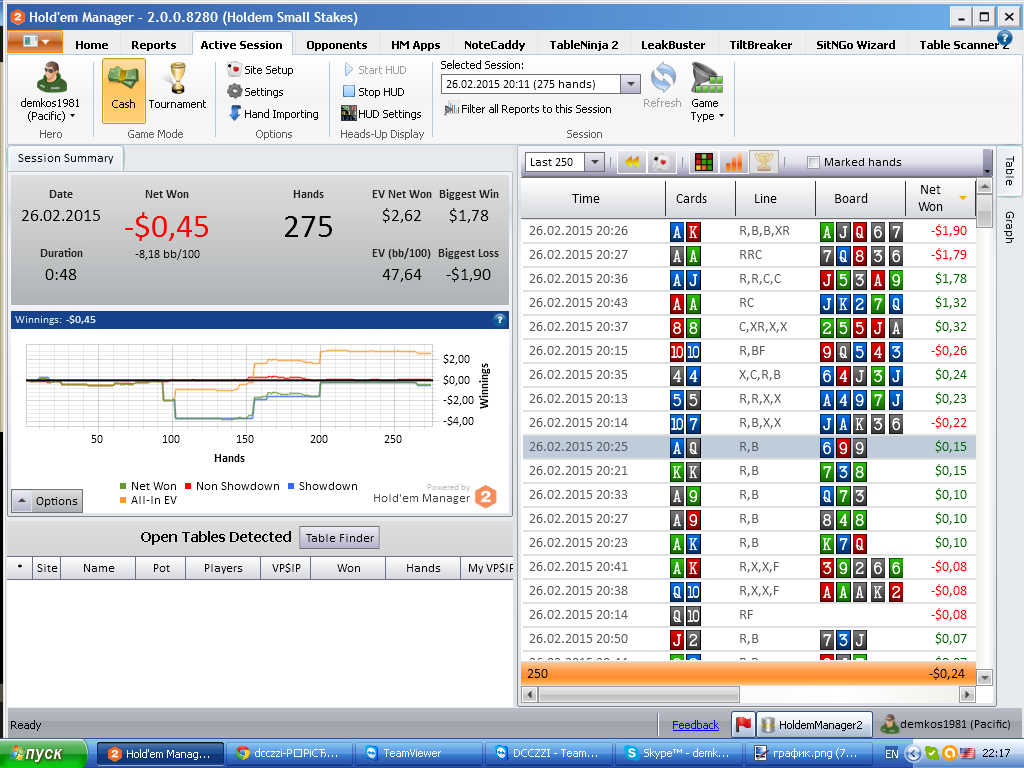The height and width of the screenshot is (768, 1024).
Task: Select the 20:36 hand row
Action: (x=748, y=279)
